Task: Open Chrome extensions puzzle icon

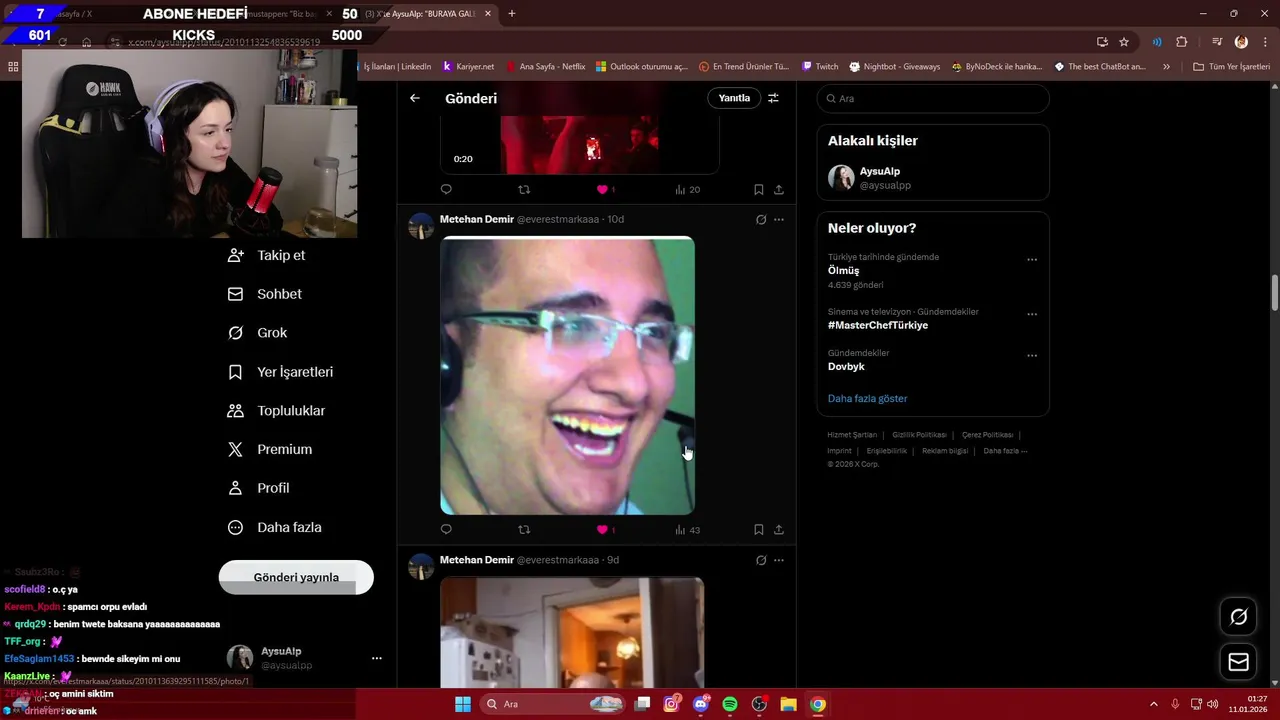Action: click(1182, 42)
